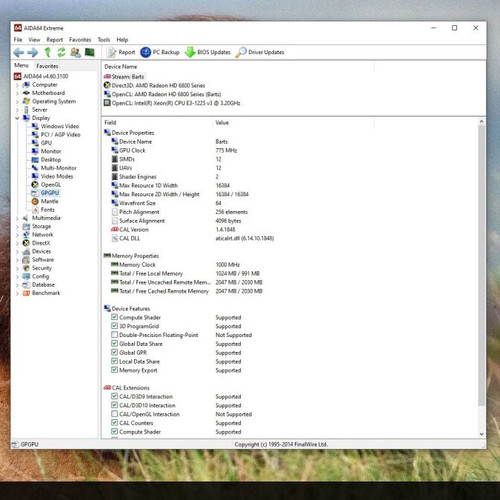Expand the Operating System tree node
This screenshot has width=500, height=500.
click(x=17, y=101)
